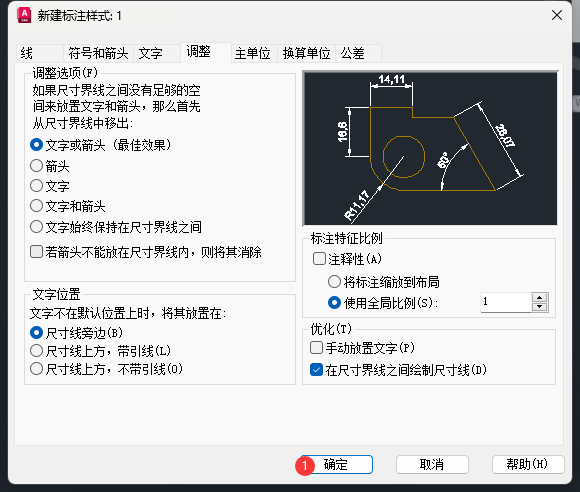Click the 取消 button
This screenshot has width=580, height=492.
[432, 464]
